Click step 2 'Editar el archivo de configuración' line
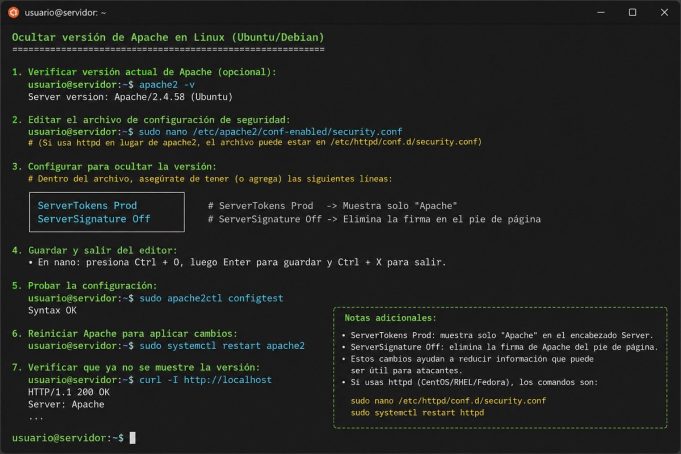The image size is (681, 454). coord(151,119)
